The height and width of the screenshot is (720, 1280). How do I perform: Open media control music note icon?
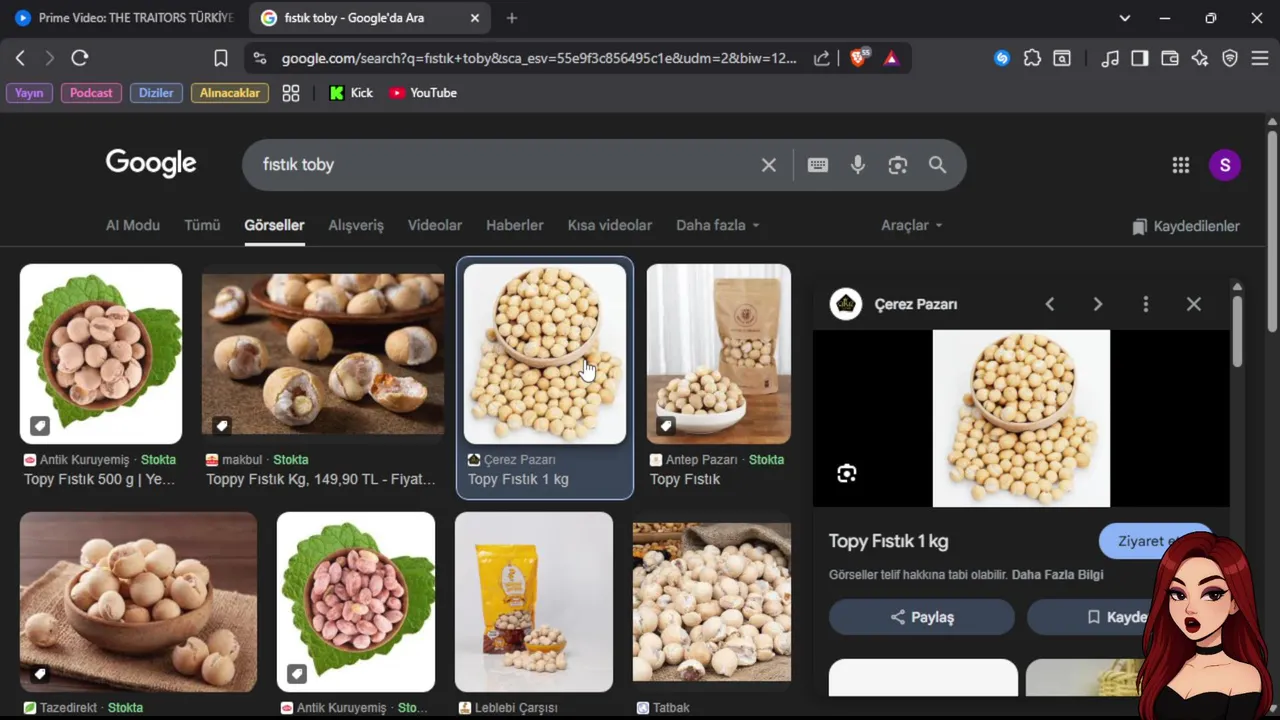click(x=1110, y=58)
